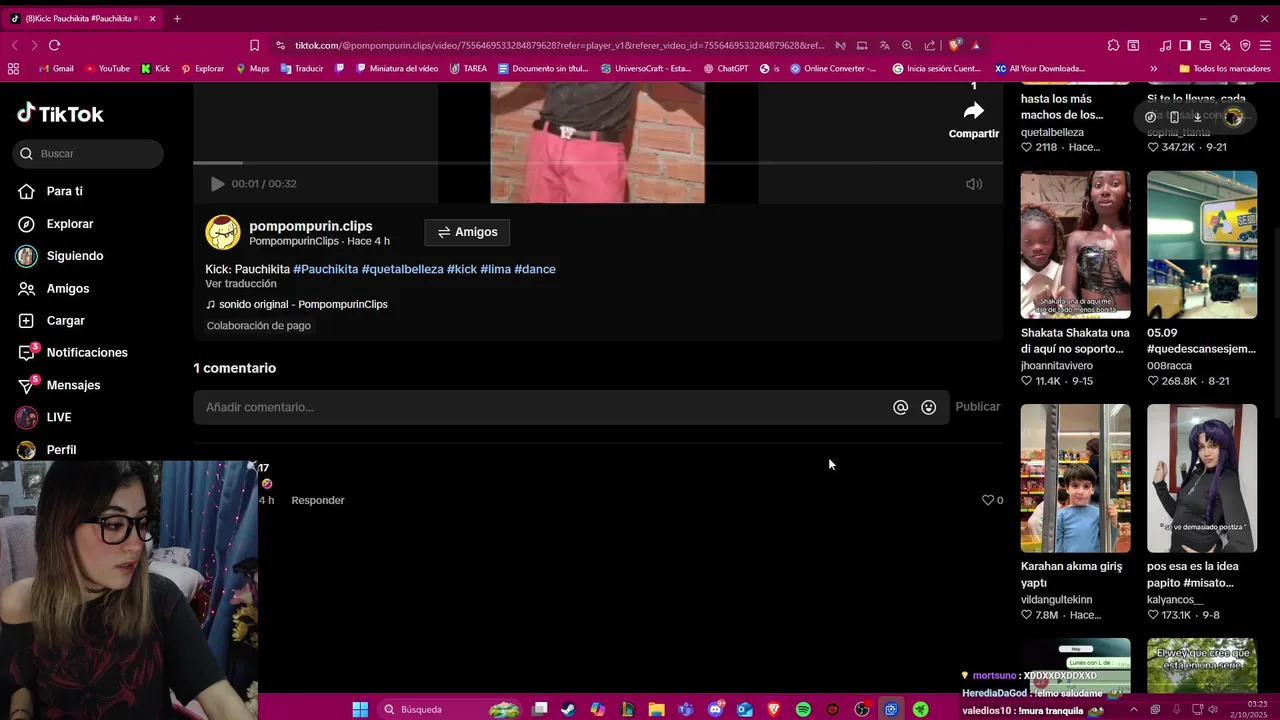Open jhoannitavivero author name
1280x720 pixels.
1057,366
